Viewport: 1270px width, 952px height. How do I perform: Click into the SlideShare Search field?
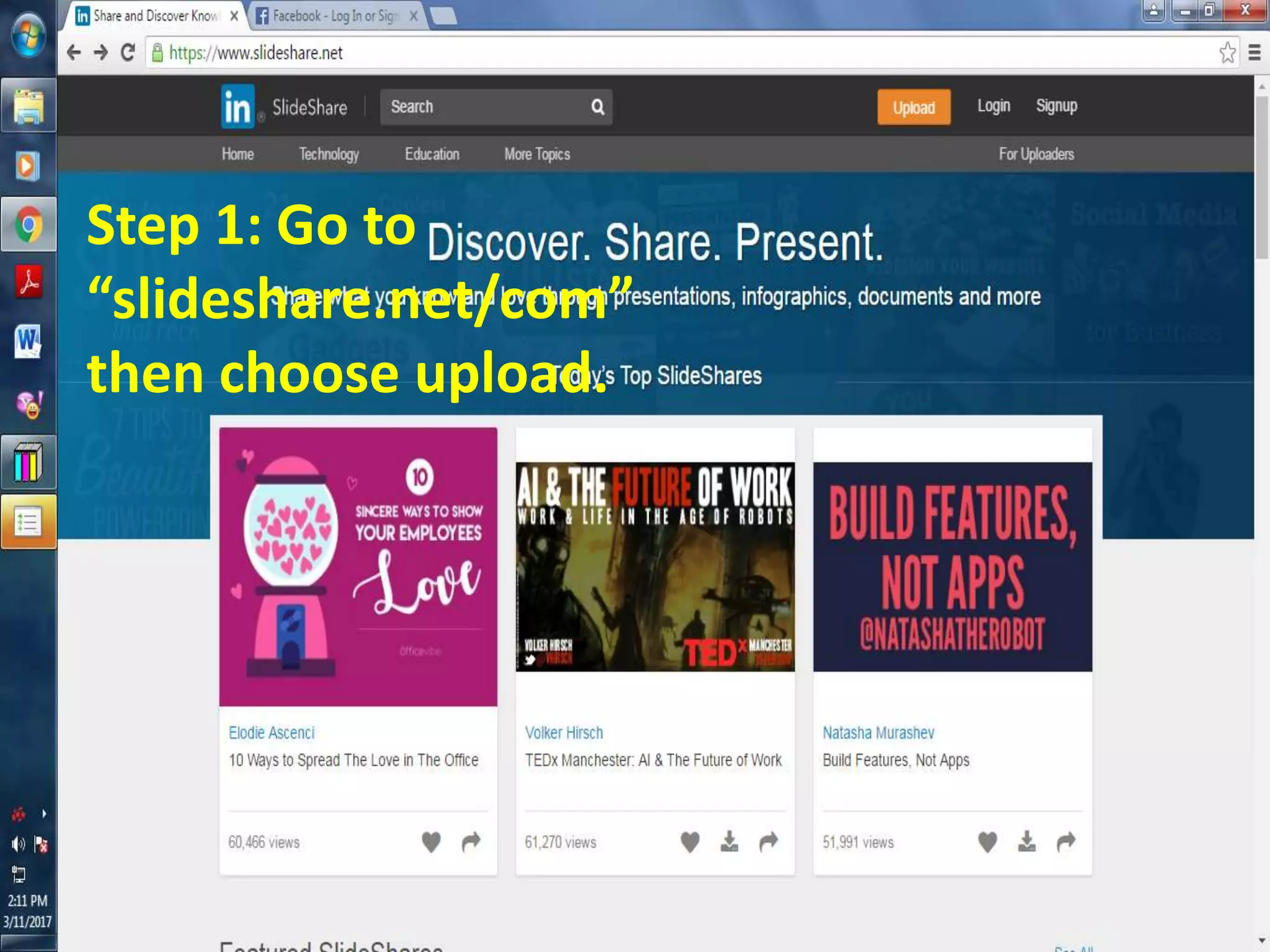pos(484,107)
